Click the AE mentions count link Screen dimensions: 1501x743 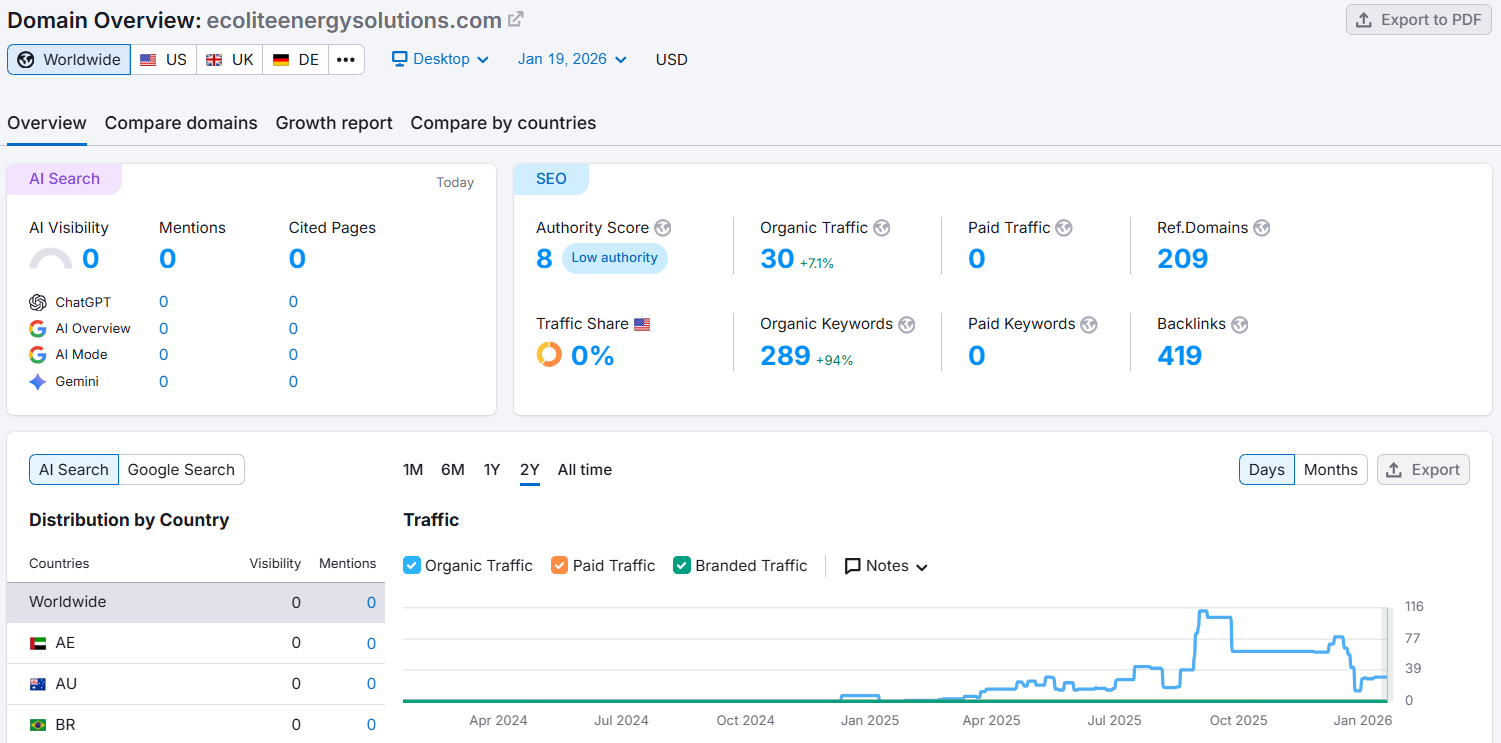(370, 643)
